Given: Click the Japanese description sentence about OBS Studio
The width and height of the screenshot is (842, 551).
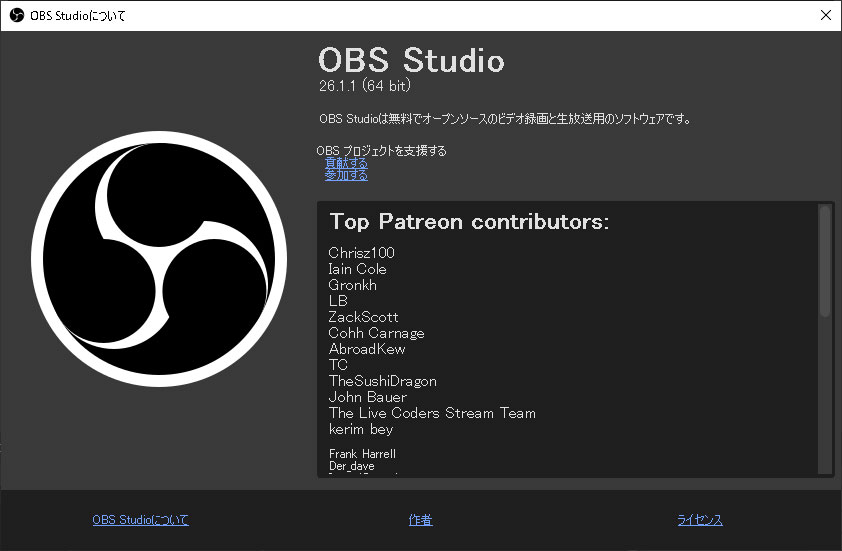Looking at the screenshot, I should tap(505, 119).
